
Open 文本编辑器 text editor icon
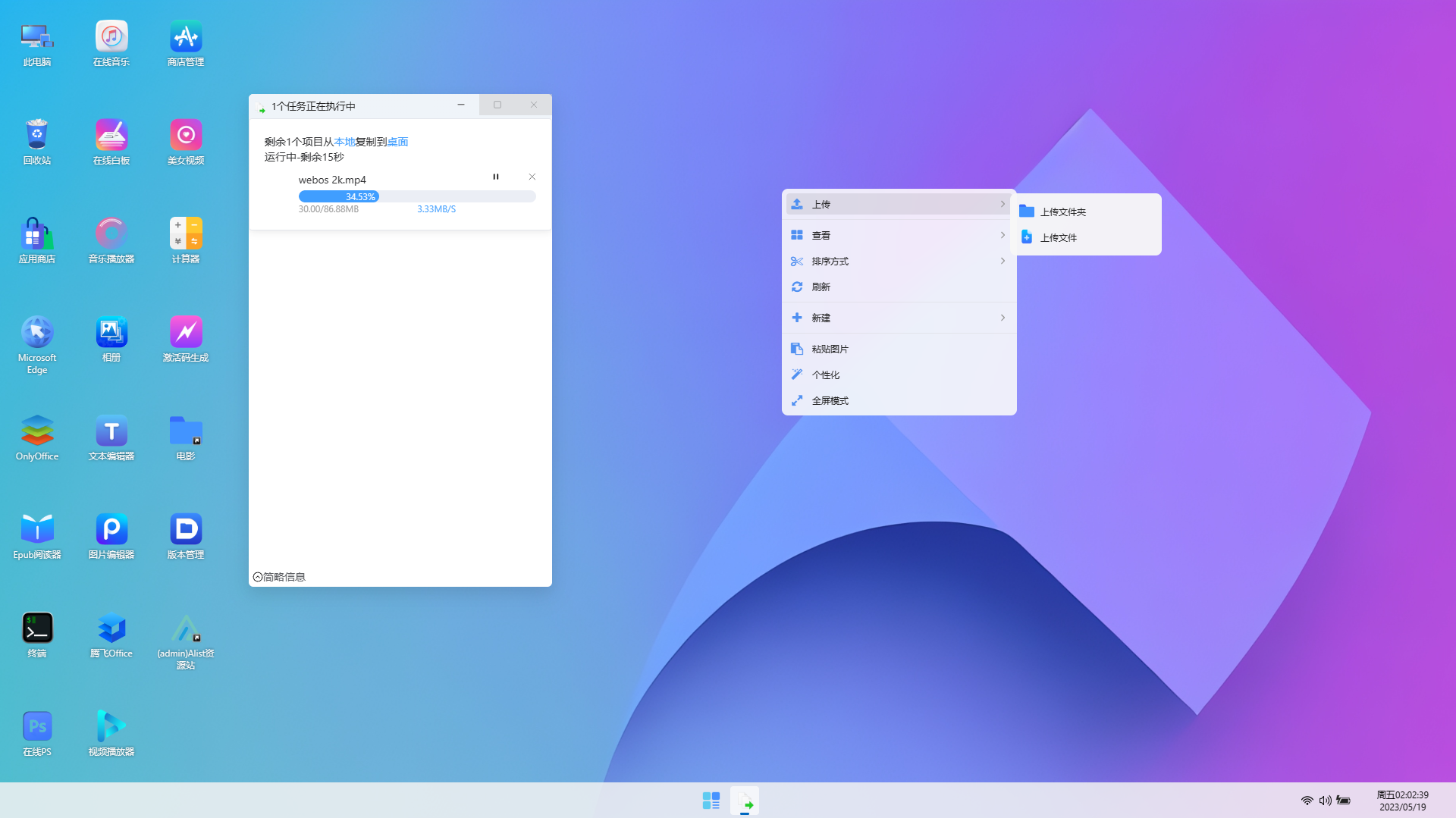(x=111, y=438)
